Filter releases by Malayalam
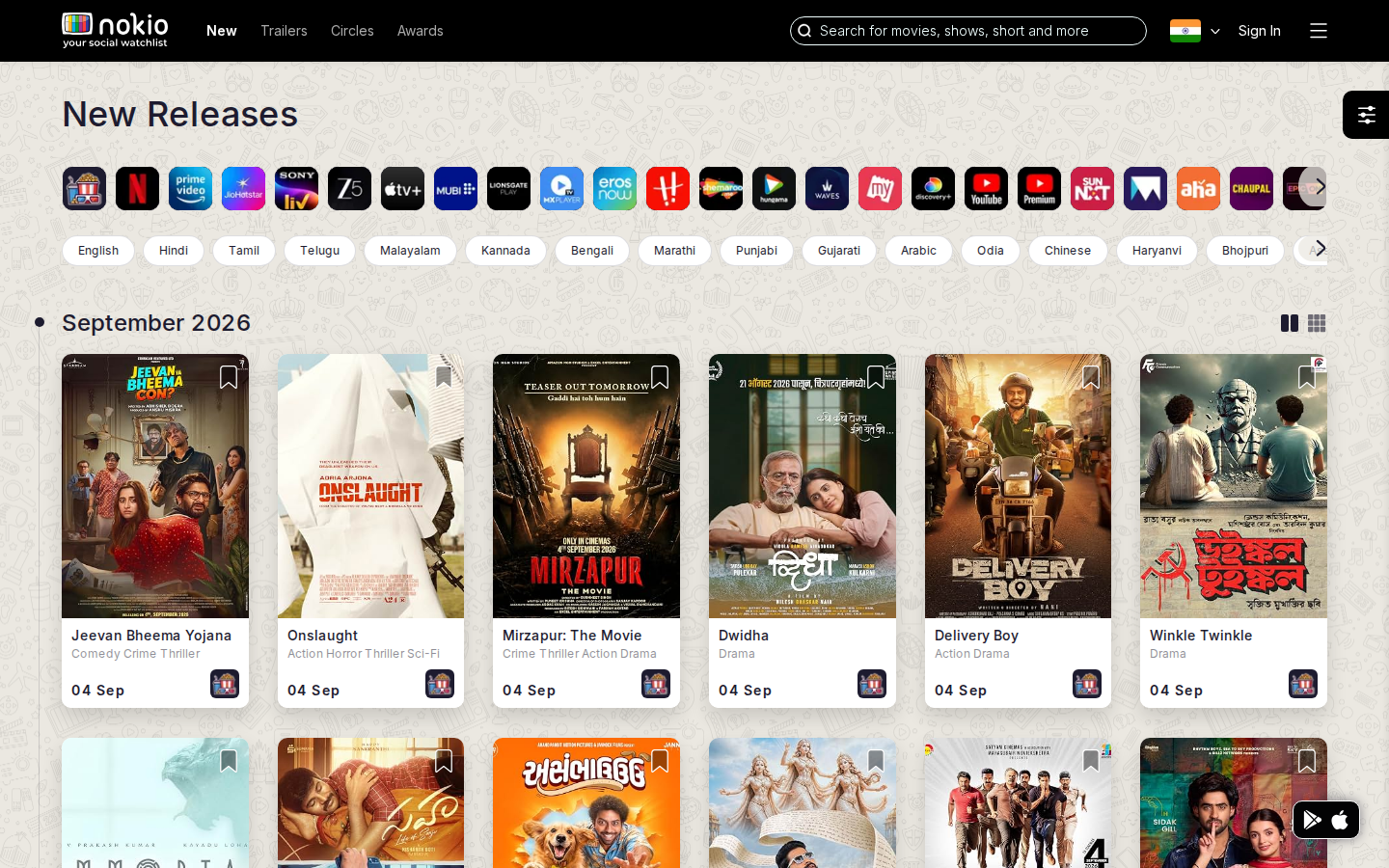Viewport: 1389px width, 868px height. tap(410, 251)
